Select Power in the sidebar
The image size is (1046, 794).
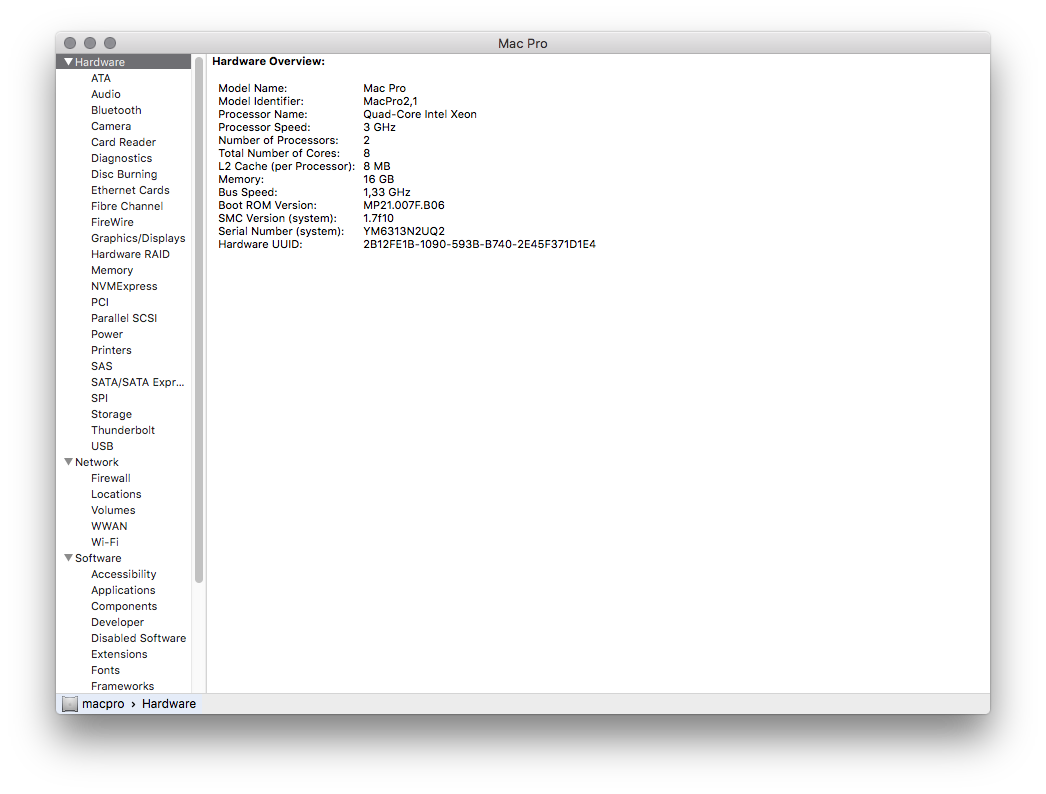pyautogui.click(x=107, y=334)
